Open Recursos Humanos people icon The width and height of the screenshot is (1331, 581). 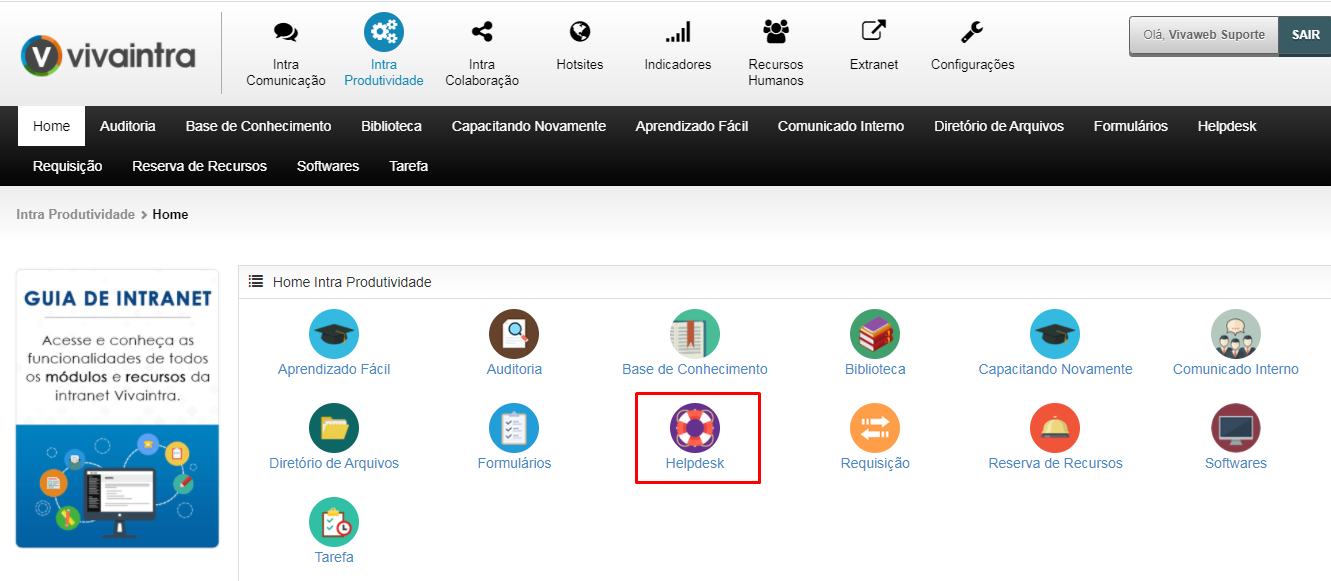776,32
